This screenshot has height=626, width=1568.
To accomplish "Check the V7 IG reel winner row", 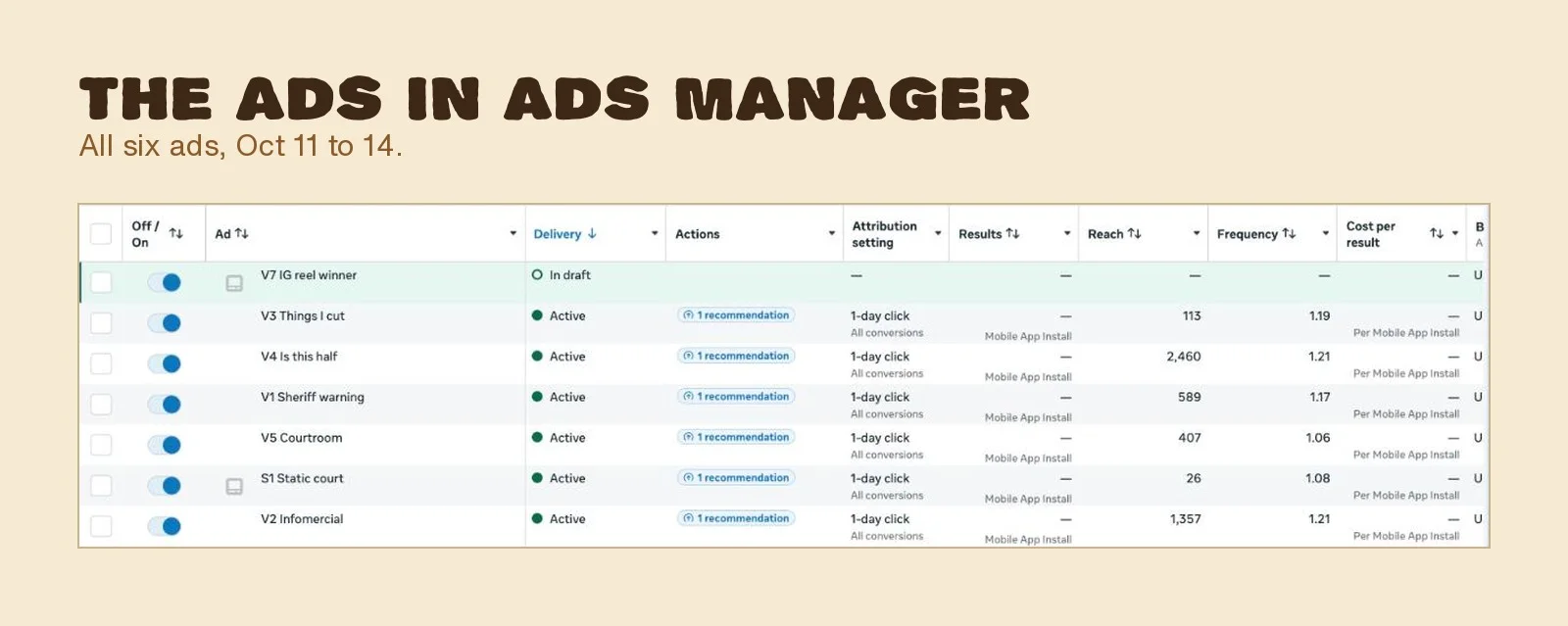I will click(x=101, y=282).
